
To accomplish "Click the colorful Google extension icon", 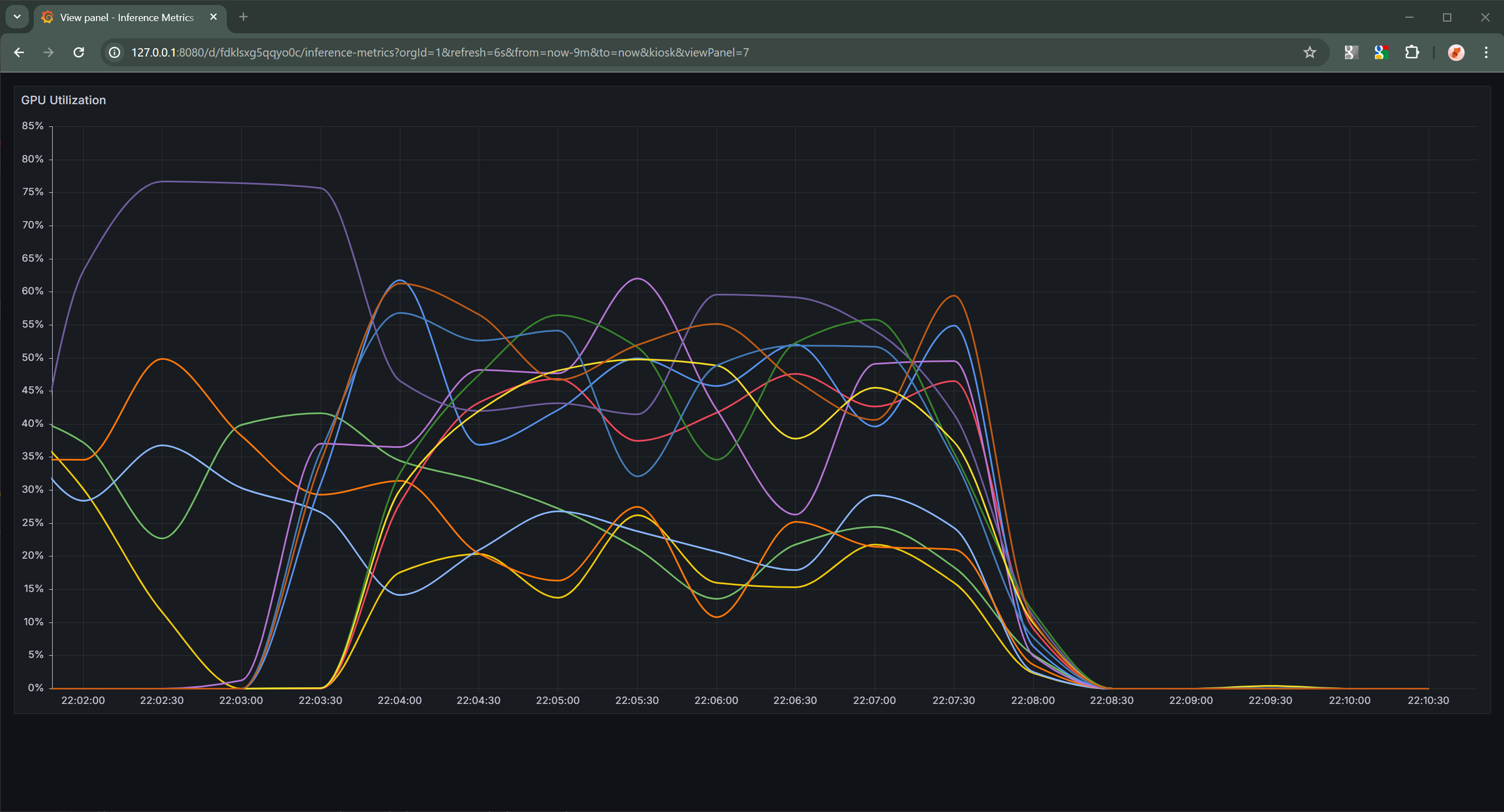I will click(1381, 52).
